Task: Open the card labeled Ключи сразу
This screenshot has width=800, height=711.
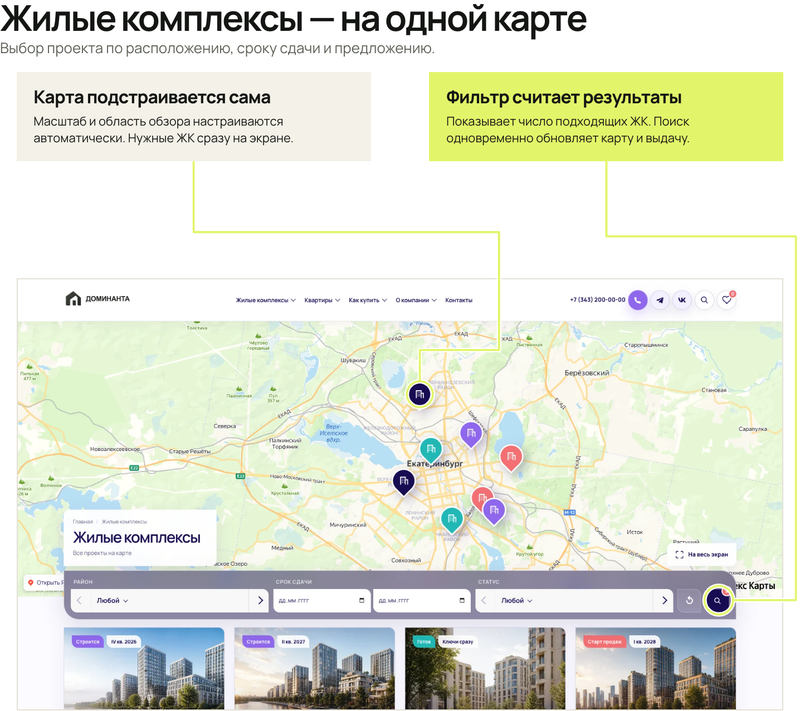Action: [485, 669]
